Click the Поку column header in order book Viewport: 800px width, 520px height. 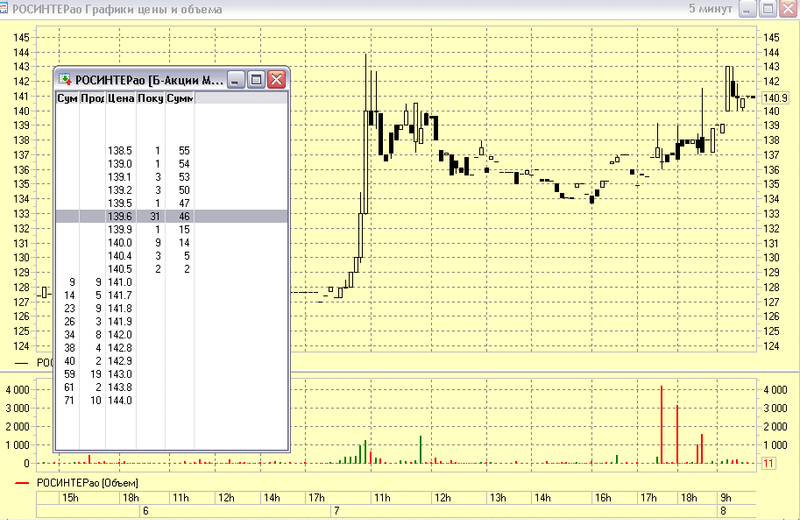point(150,99)
